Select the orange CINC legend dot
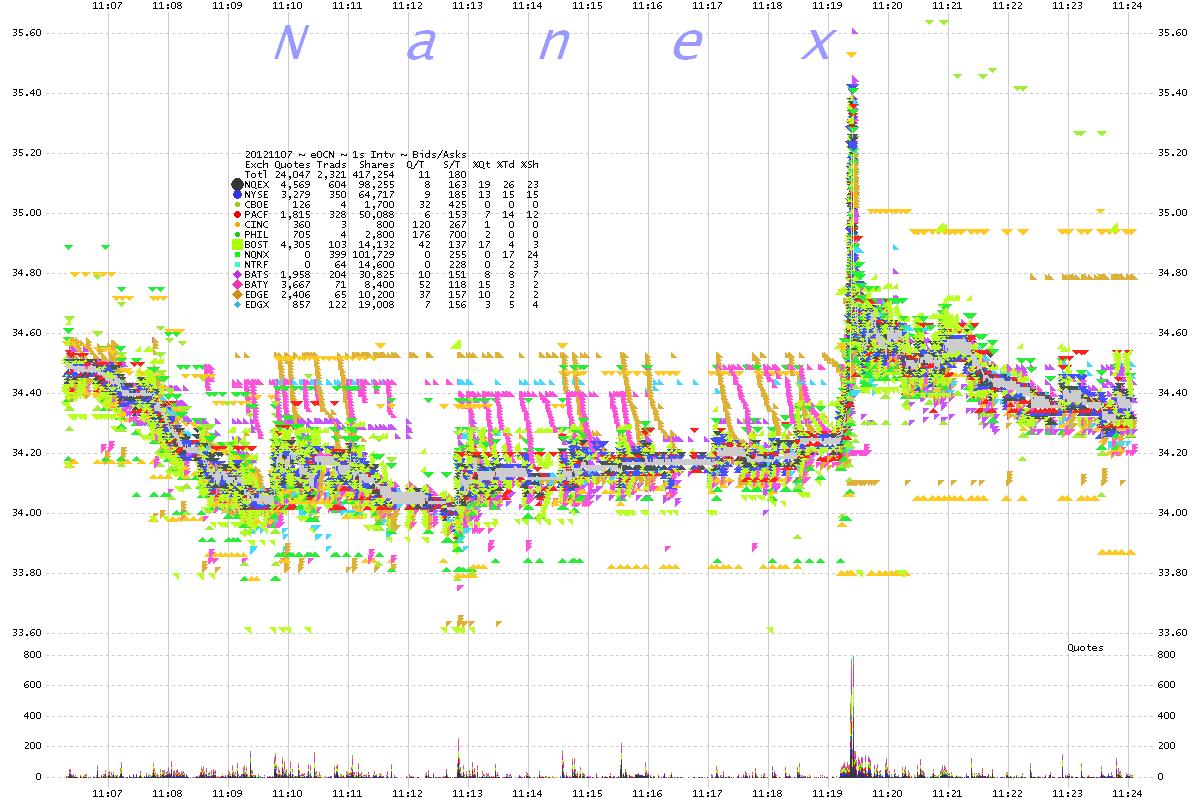Screen dimensions: 1200x800 tap(237, 224)
